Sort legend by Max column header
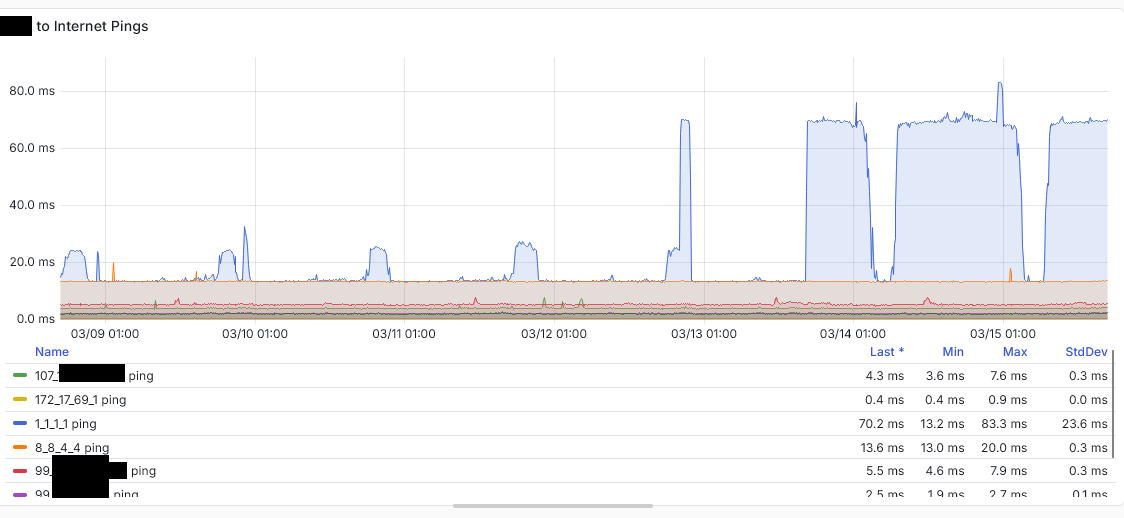Image resolution: width=1124 pixels, height=518 pixels. [x=1015, y=352]
